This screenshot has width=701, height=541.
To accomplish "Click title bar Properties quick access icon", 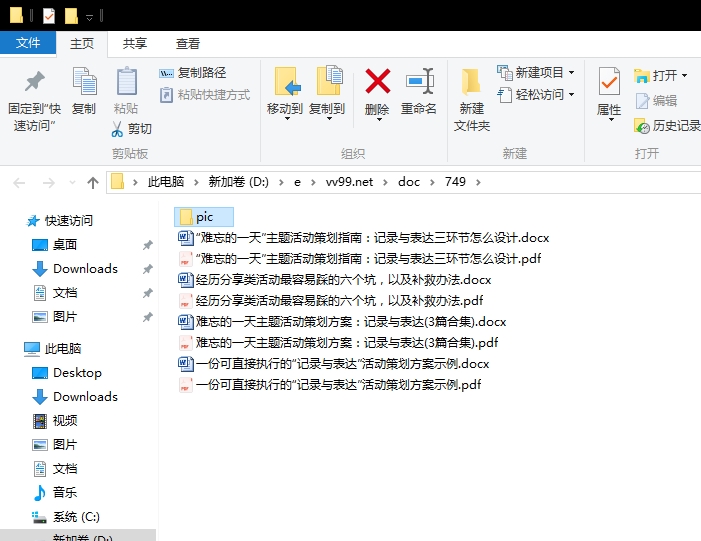I will click(x=49, y=16).
